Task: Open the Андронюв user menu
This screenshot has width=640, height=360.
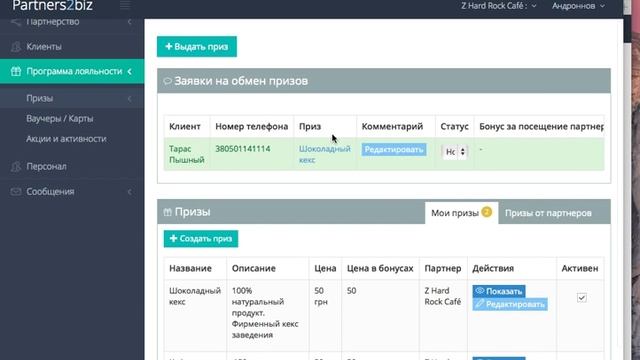Action: coord(578,6)
